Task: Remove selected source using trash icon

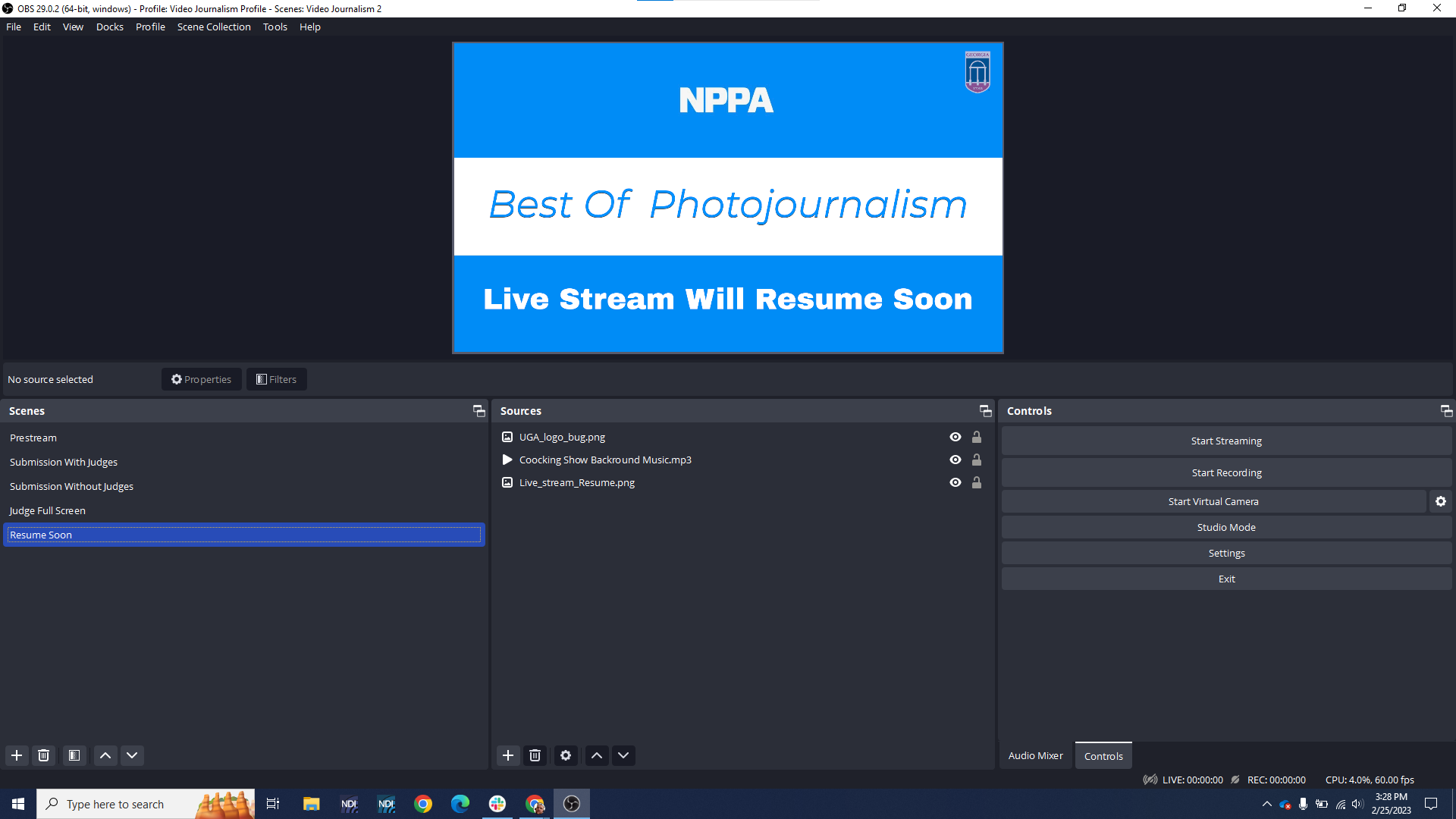Action: click(535, 755)
